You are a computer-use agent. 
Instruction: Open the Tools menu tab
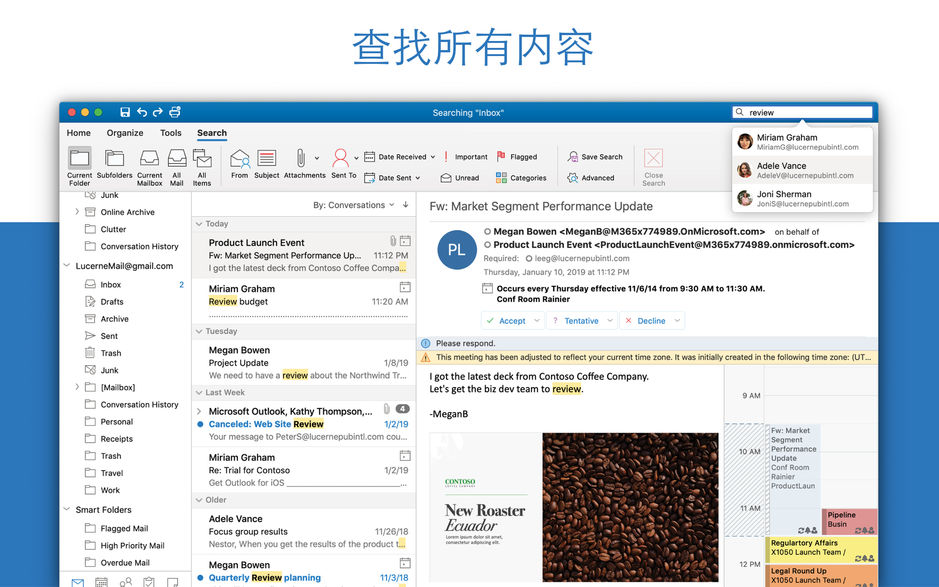tap(170, 132)
